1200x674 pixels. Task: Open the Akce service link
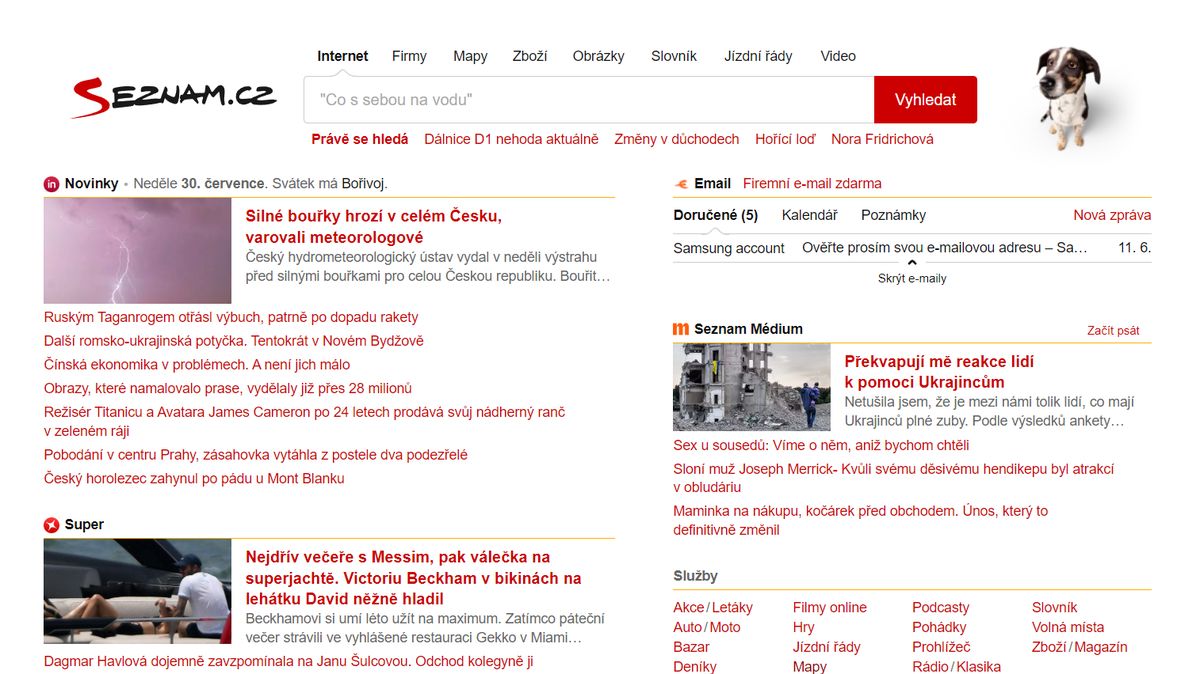689,607
